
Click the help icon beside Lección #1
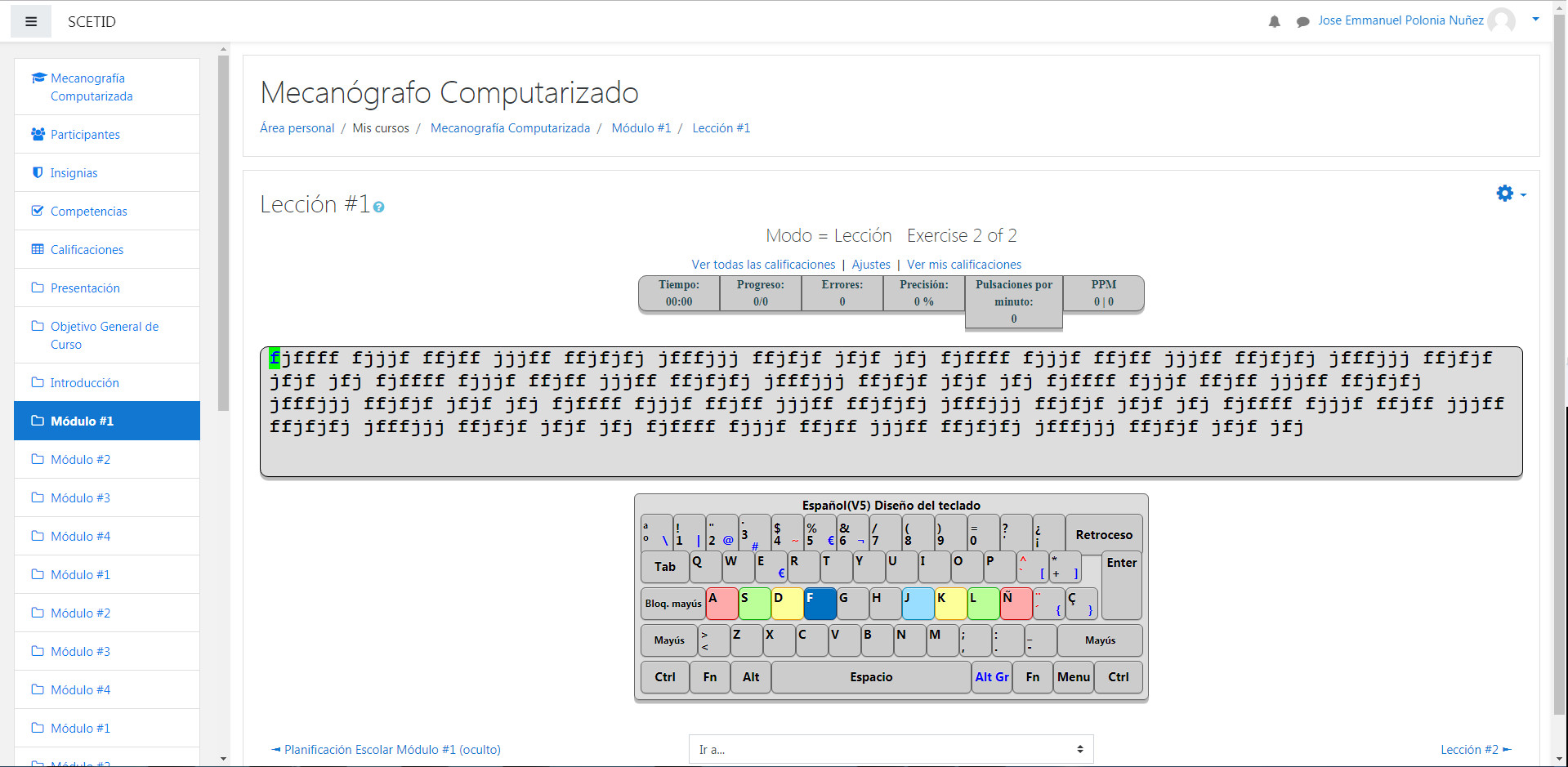378,207
